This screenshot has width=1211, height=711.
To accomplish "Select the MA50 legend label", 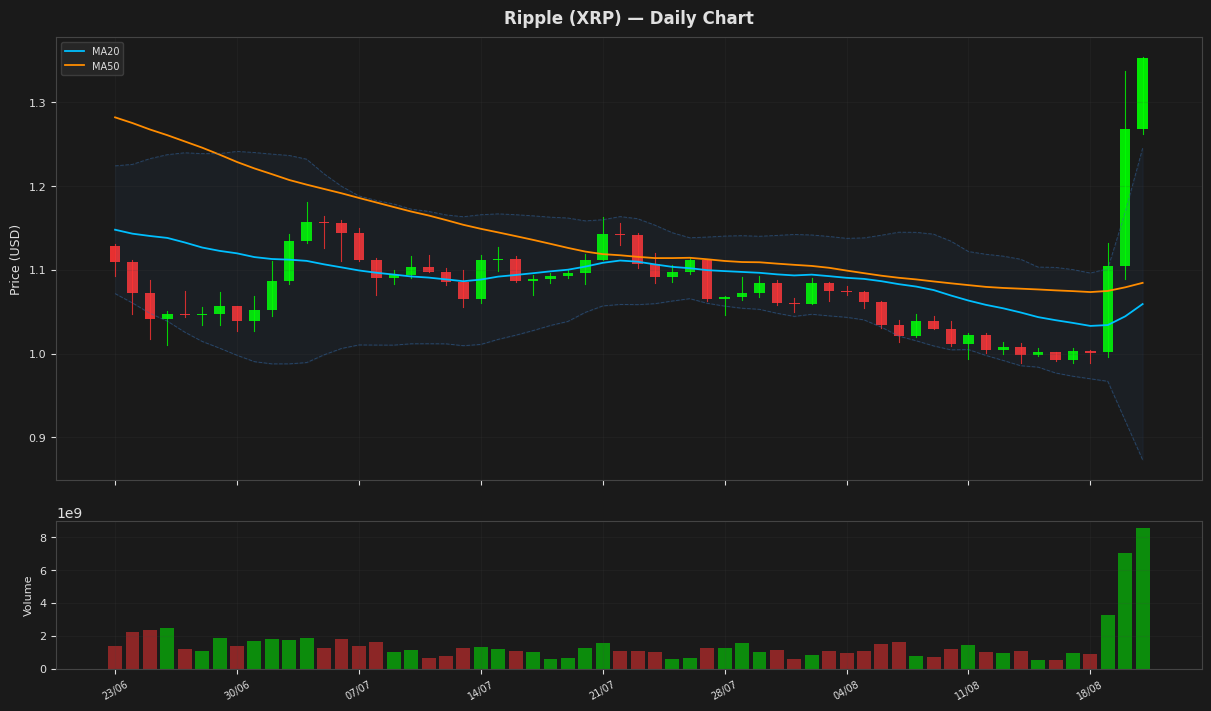I will (105, 67).
